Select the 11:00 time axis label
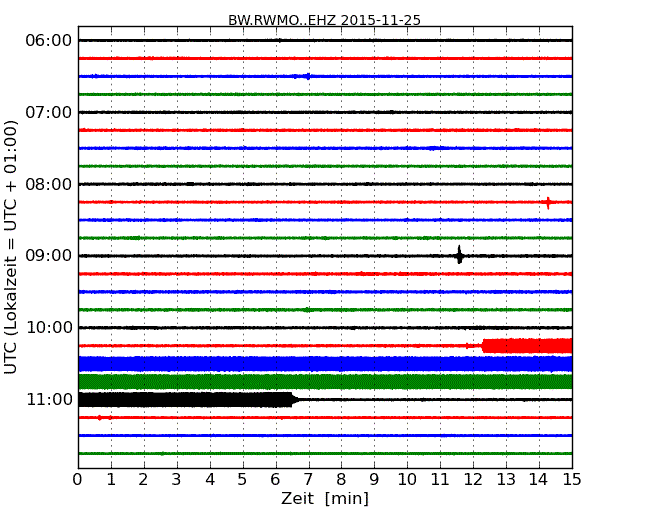Image resolution: width=650 pixels, height=520 pixels. point(49,400)
